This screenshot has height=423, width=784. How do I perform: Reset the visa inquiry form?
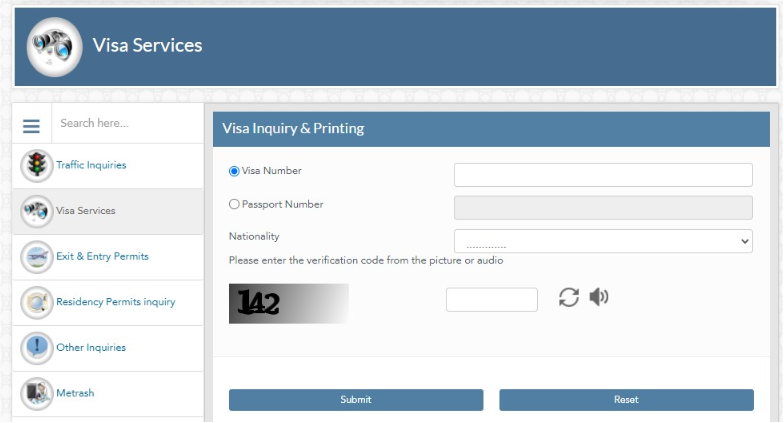[x=626, y=400]
